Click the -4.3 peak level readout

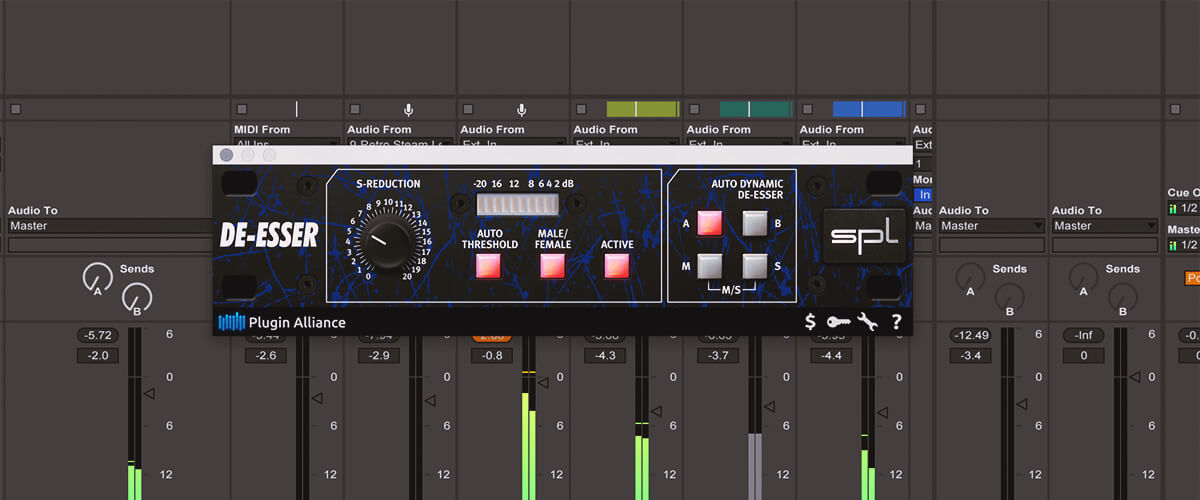point(605,355)
